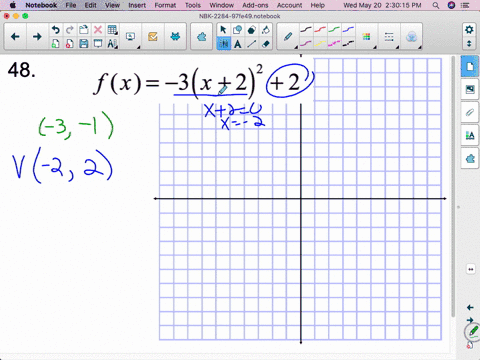Undo the last action
The image size is (480, 360).
pyautogui.click(x=55, y=30)
